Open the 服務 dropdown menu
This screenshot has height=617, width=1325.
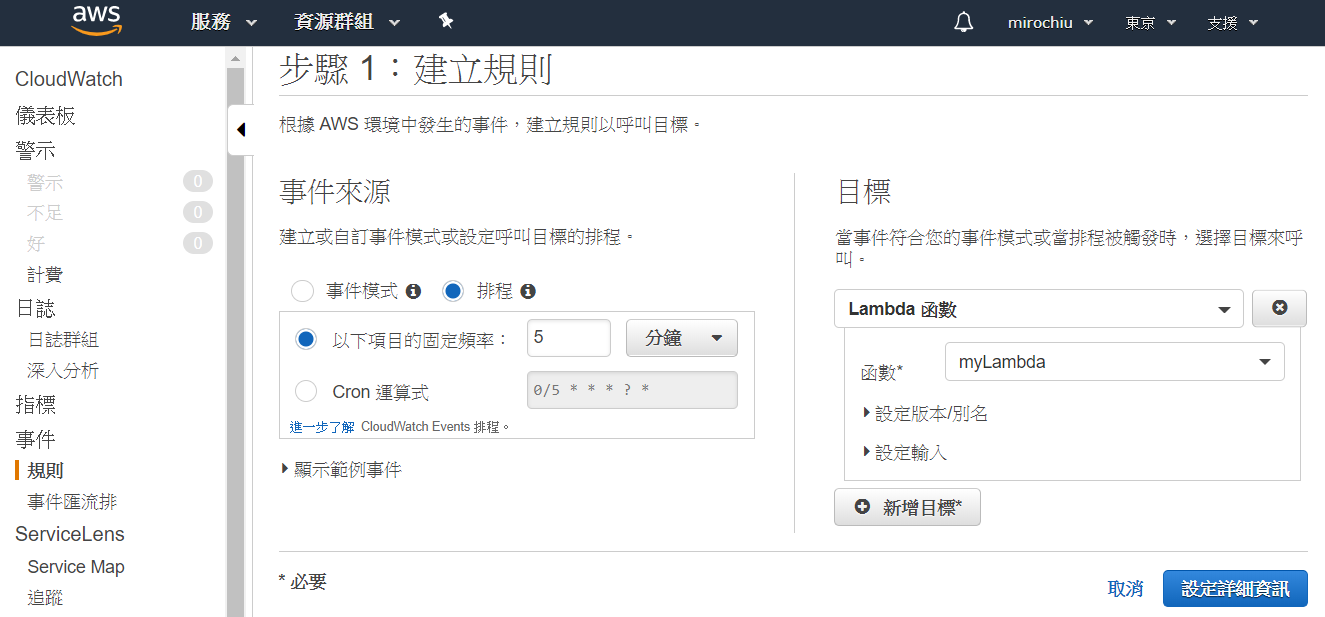point(224,22)
